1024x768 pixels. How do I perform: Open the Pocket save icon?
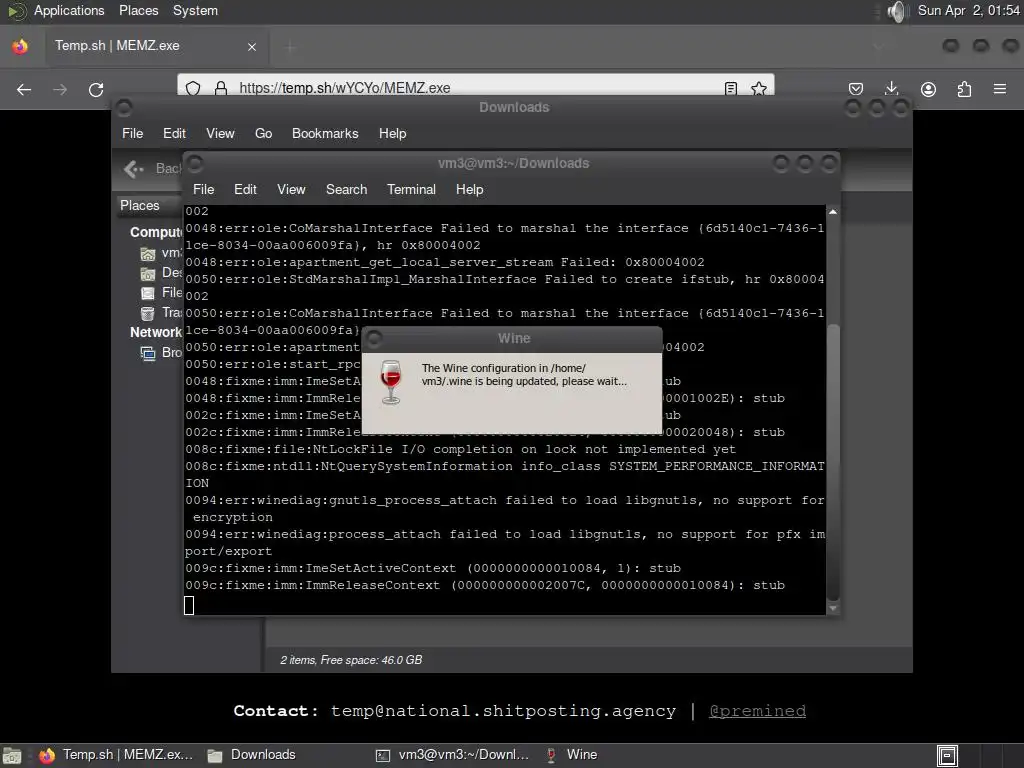(856, 89)
